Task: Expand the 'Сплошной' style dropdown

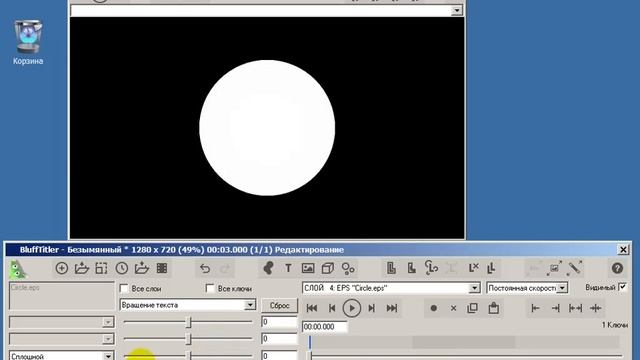Action: (x=108, y=356)
